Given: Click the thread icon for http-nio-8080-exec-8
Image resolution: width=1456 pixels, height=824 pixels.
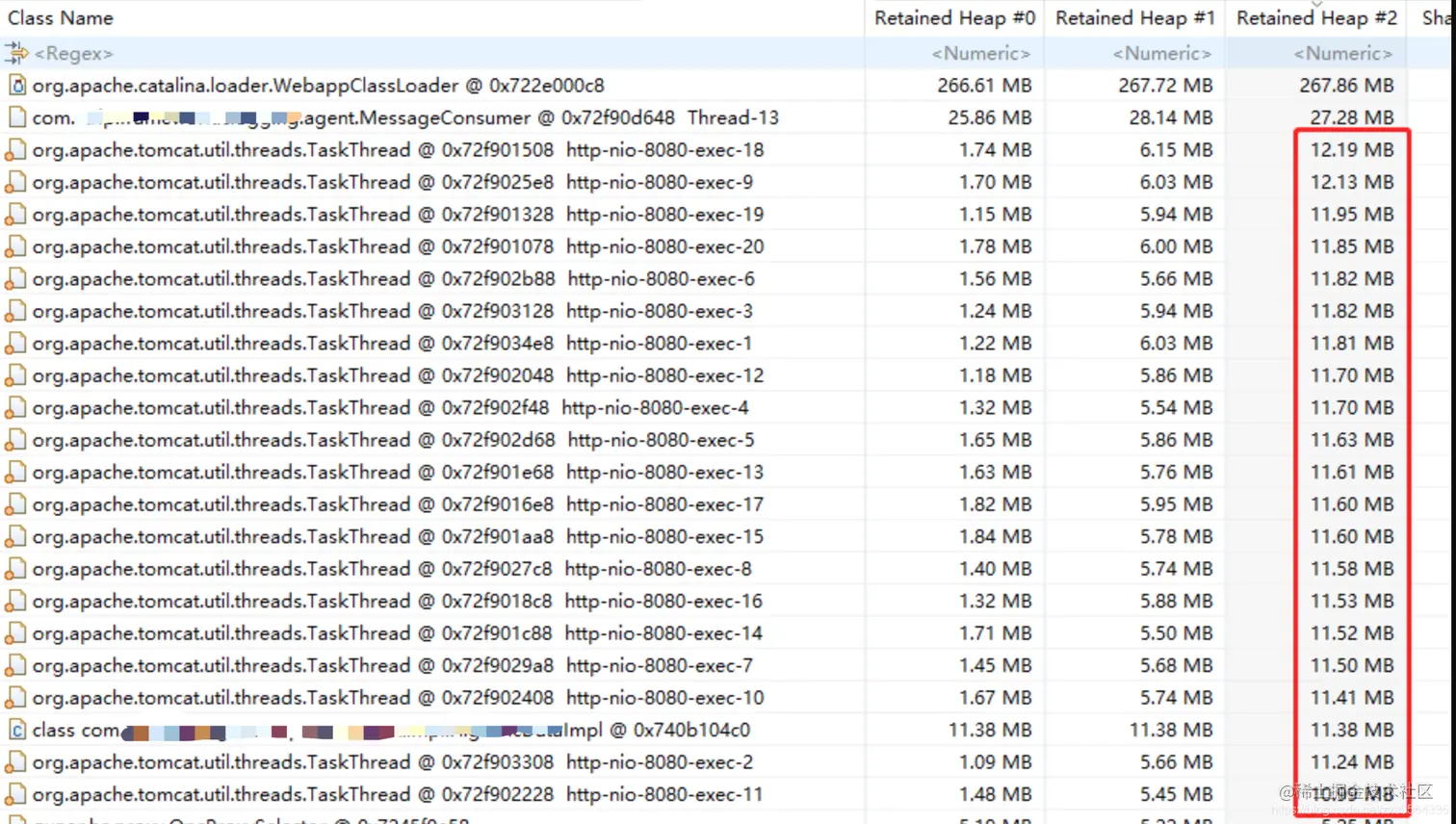Looking at the screenshot, I should (x=15, y=569).
